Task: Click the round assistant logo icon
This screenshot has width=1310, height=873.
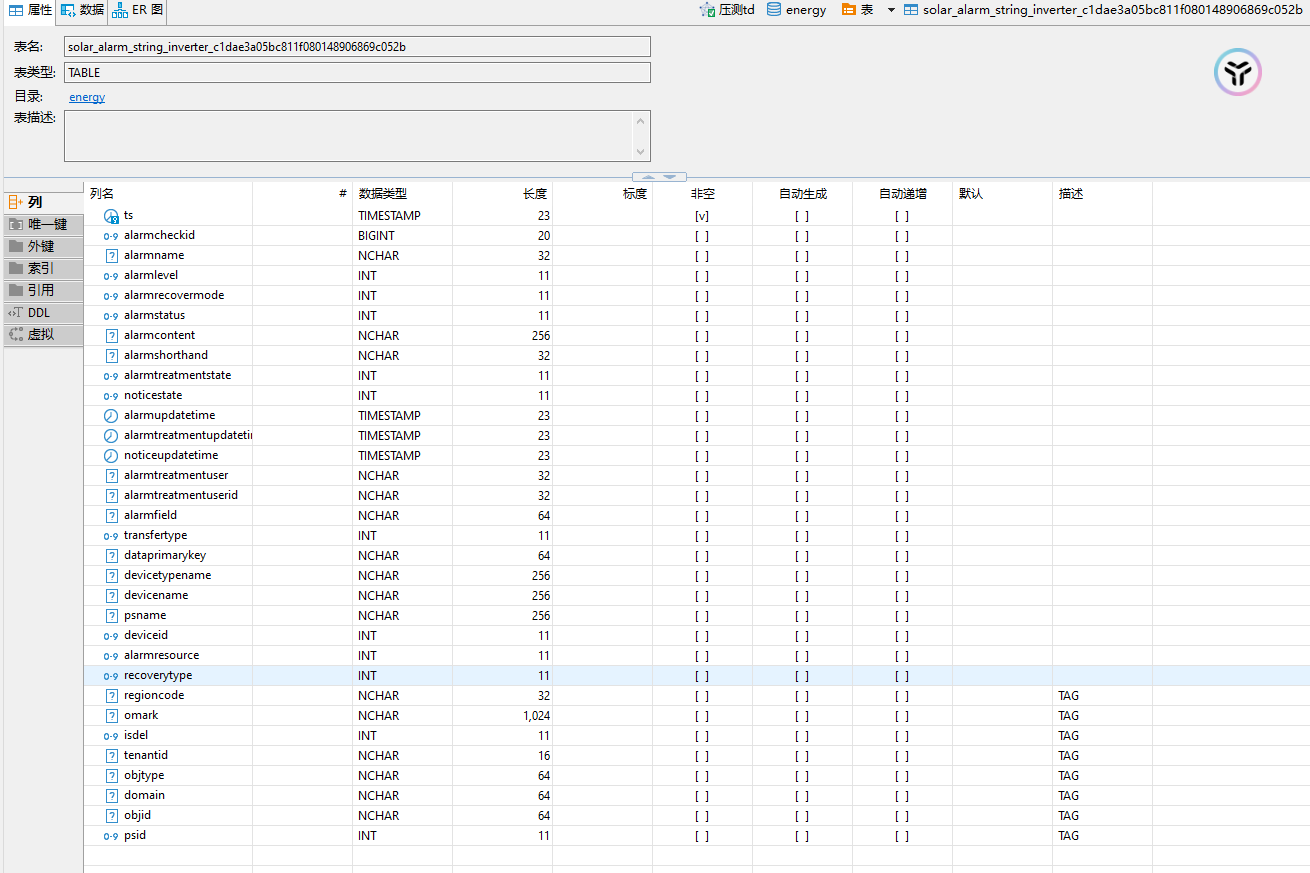Action: (x=1238, y=72)
